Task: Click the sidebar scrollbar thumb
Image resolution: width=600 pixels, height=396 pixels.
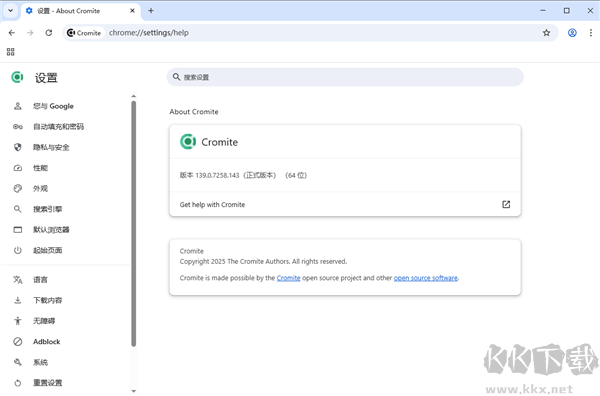Action: point(134,224)
